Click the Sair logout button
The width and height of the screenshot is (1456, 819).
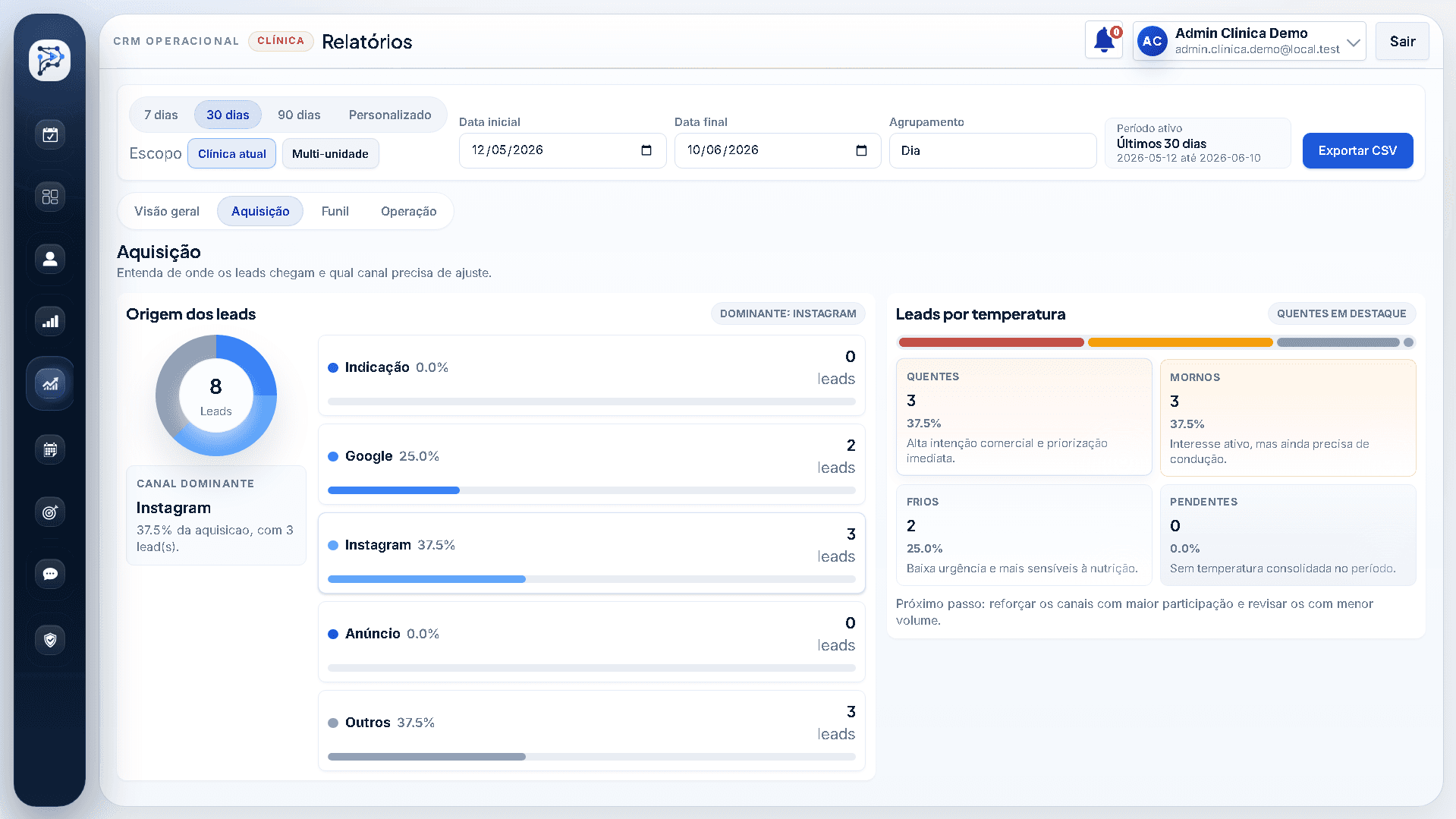pos(1402,41)
